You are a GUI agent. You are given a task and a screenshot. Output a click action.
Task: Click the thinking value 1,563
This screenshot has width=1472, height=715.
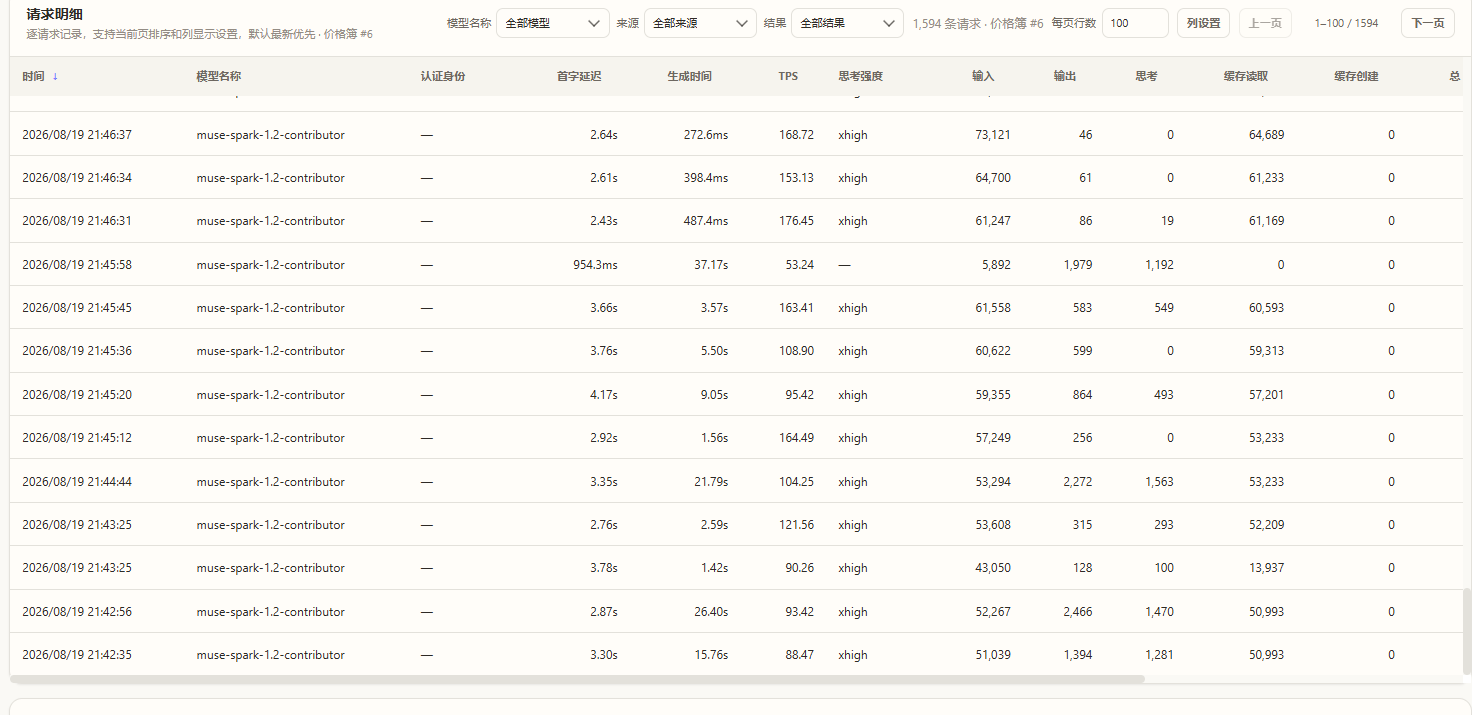point(1160,481)
